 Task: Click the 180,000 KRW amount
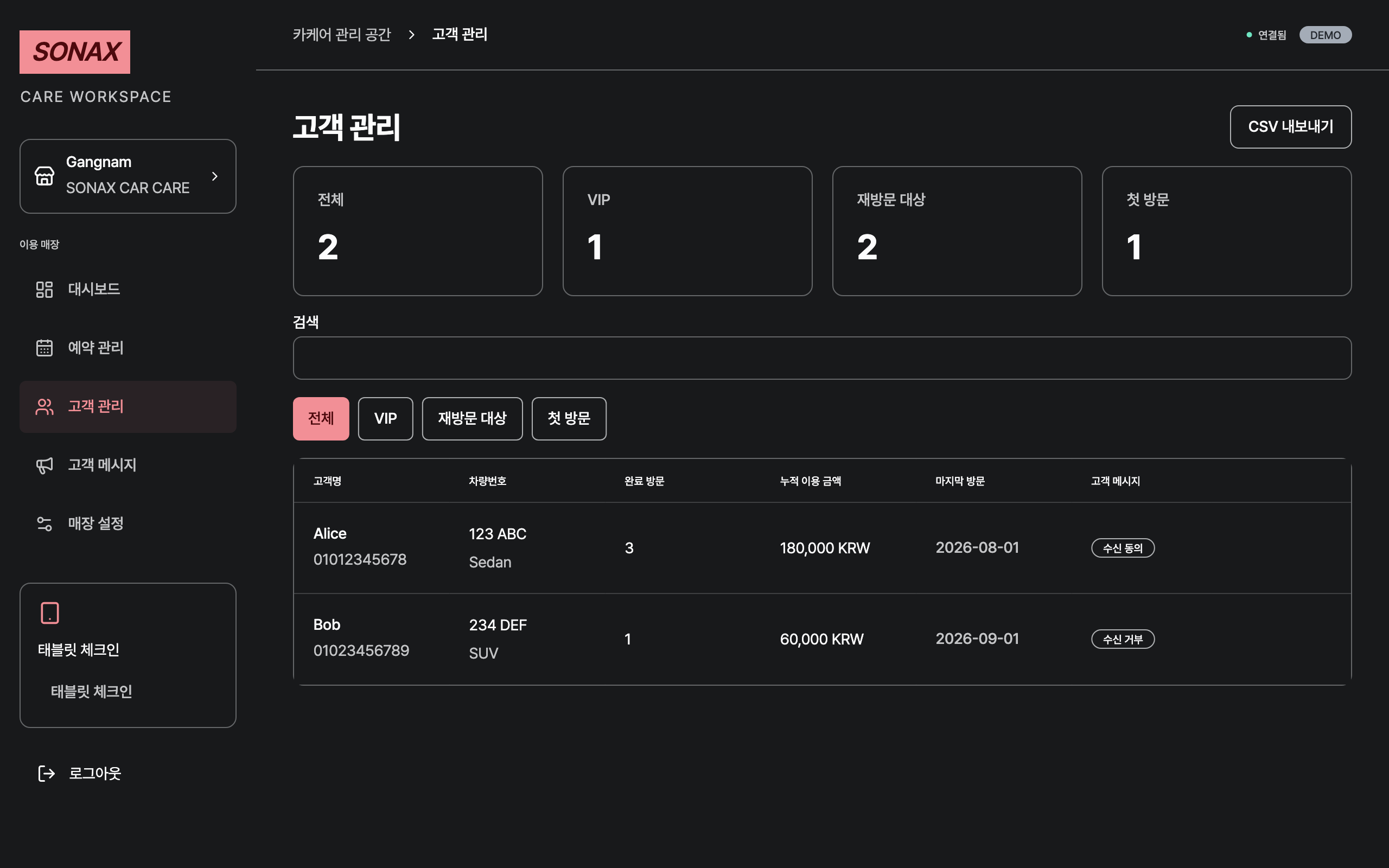pyautogui.click(x=825, y=548)
